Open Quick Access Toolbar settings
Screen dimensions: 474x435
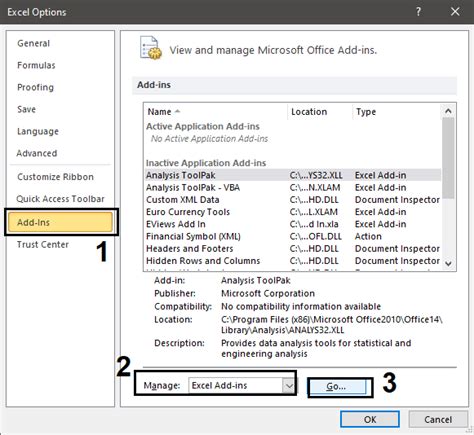(60, 199)
